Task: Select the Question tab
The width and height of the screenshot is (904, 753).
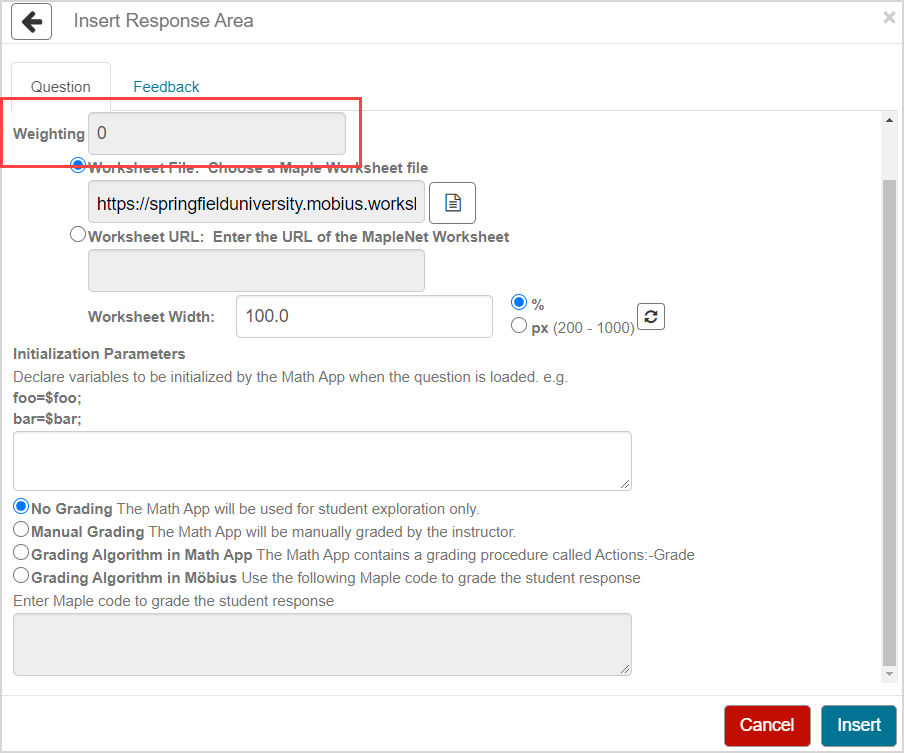Action: coord(60,87)
